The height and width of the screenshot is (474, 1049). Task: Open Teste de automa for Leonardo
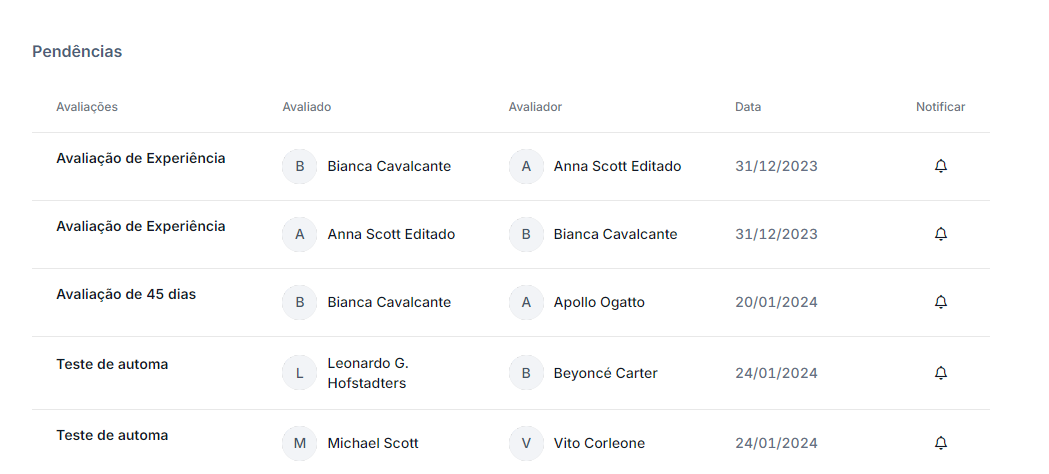(x=112, y=364)
